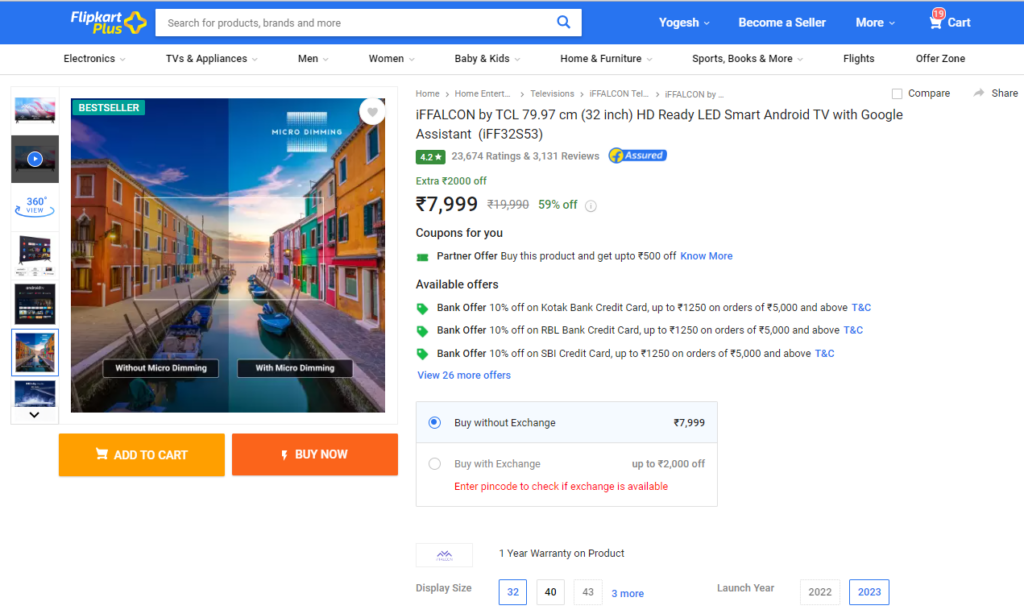Expand Sports, Books & More menu

pyautogui.click(x=747, y=59)
